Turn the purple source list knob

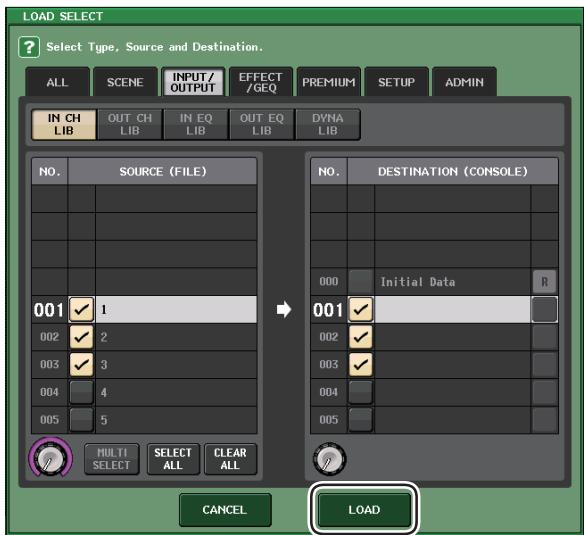[x=50, y=458]
